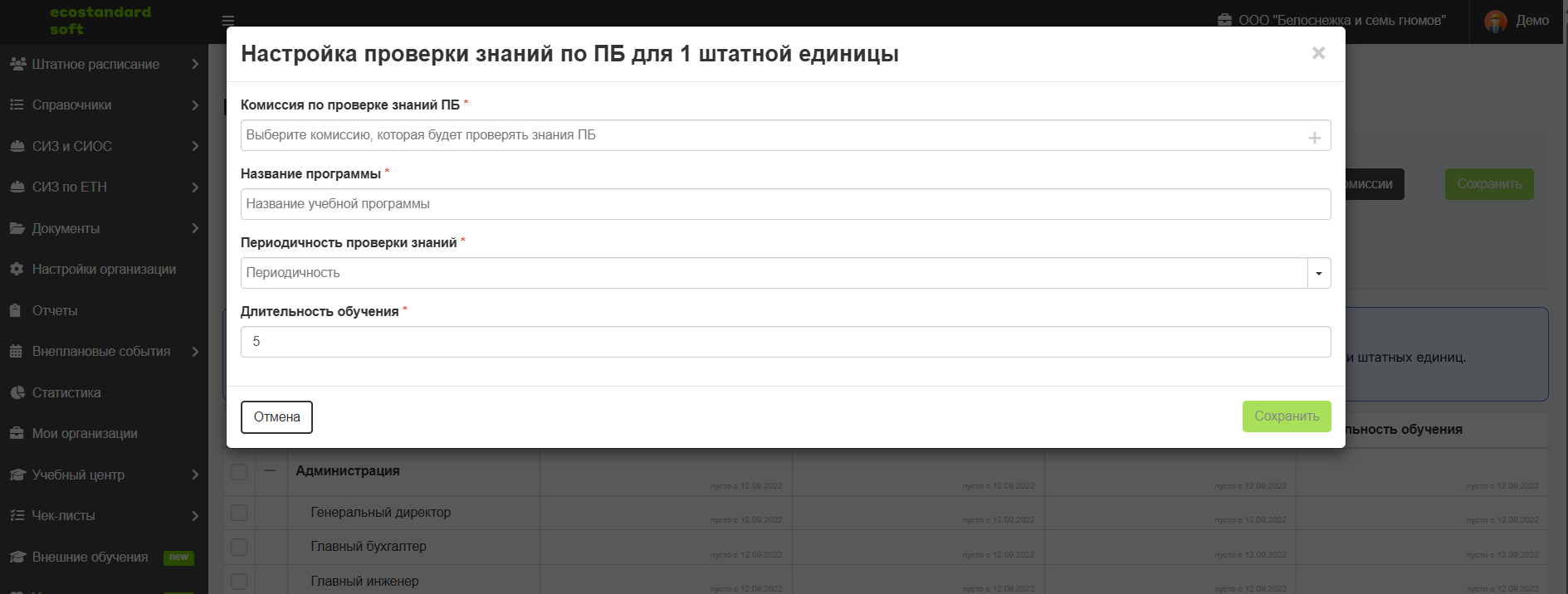Expand Внеплановые события menu chevron
Image resolution: width=1568 pixels, height=594 pixels.
pos(195,351)
